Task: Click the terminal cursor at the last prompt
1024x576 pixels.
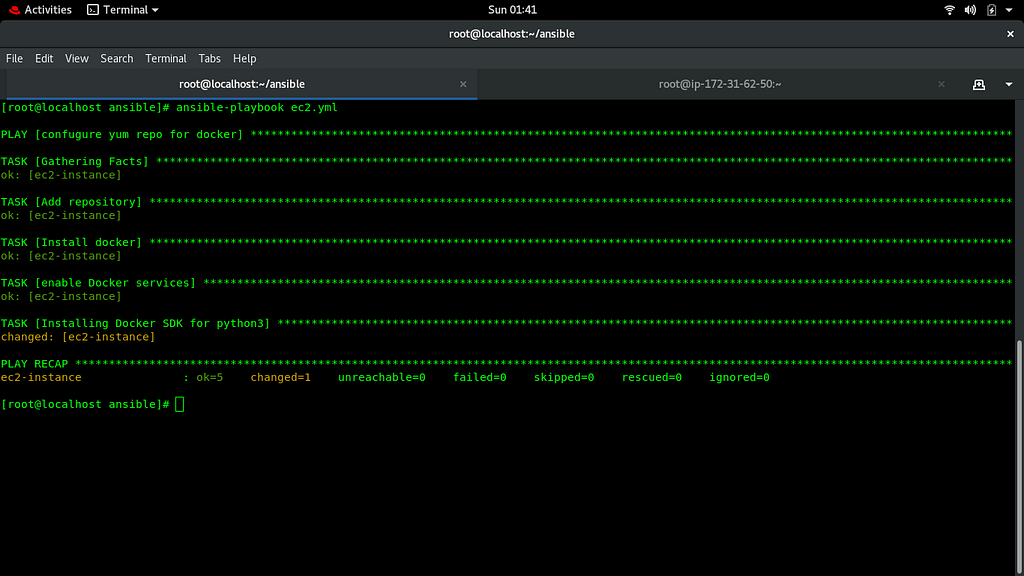Action: pyautogui.click(x=180, y=404)
